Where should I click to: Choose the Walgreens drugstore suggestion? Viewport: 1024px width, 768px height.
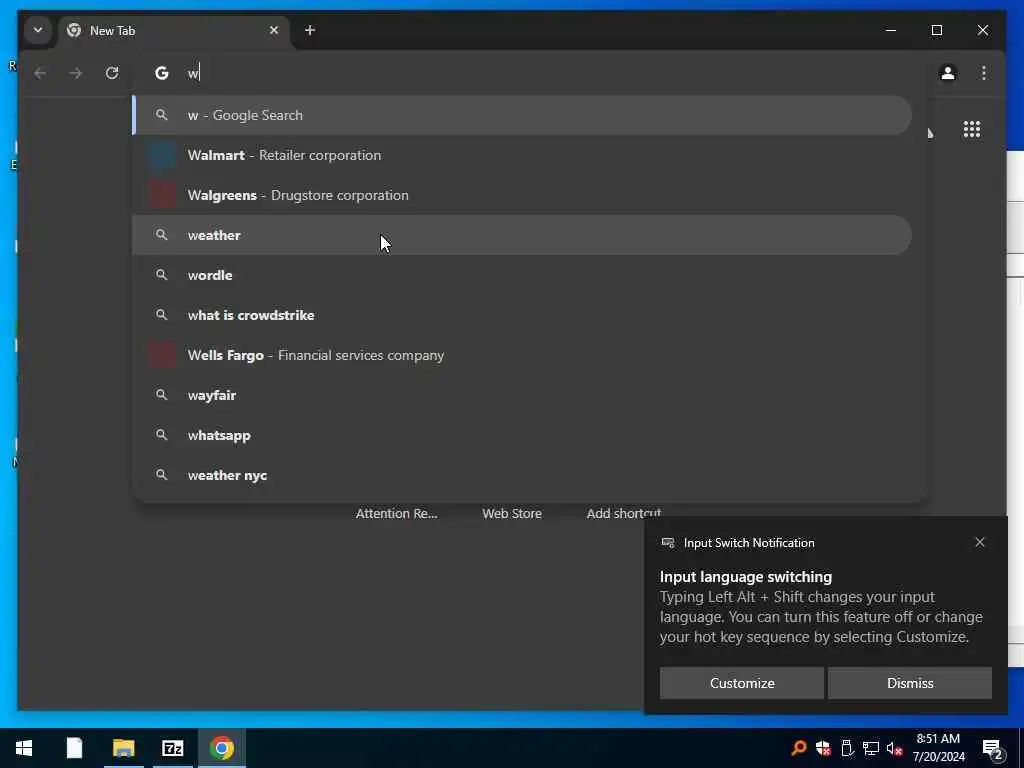[x=522, y=195]
